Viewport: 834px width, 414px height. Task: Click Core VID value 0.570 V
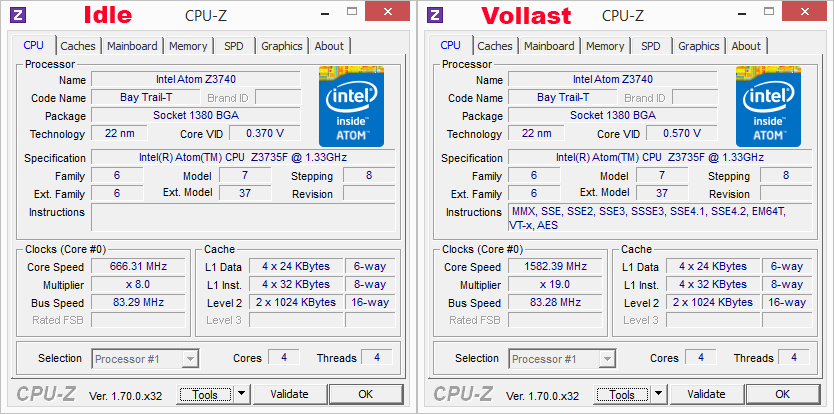point(682,133)
